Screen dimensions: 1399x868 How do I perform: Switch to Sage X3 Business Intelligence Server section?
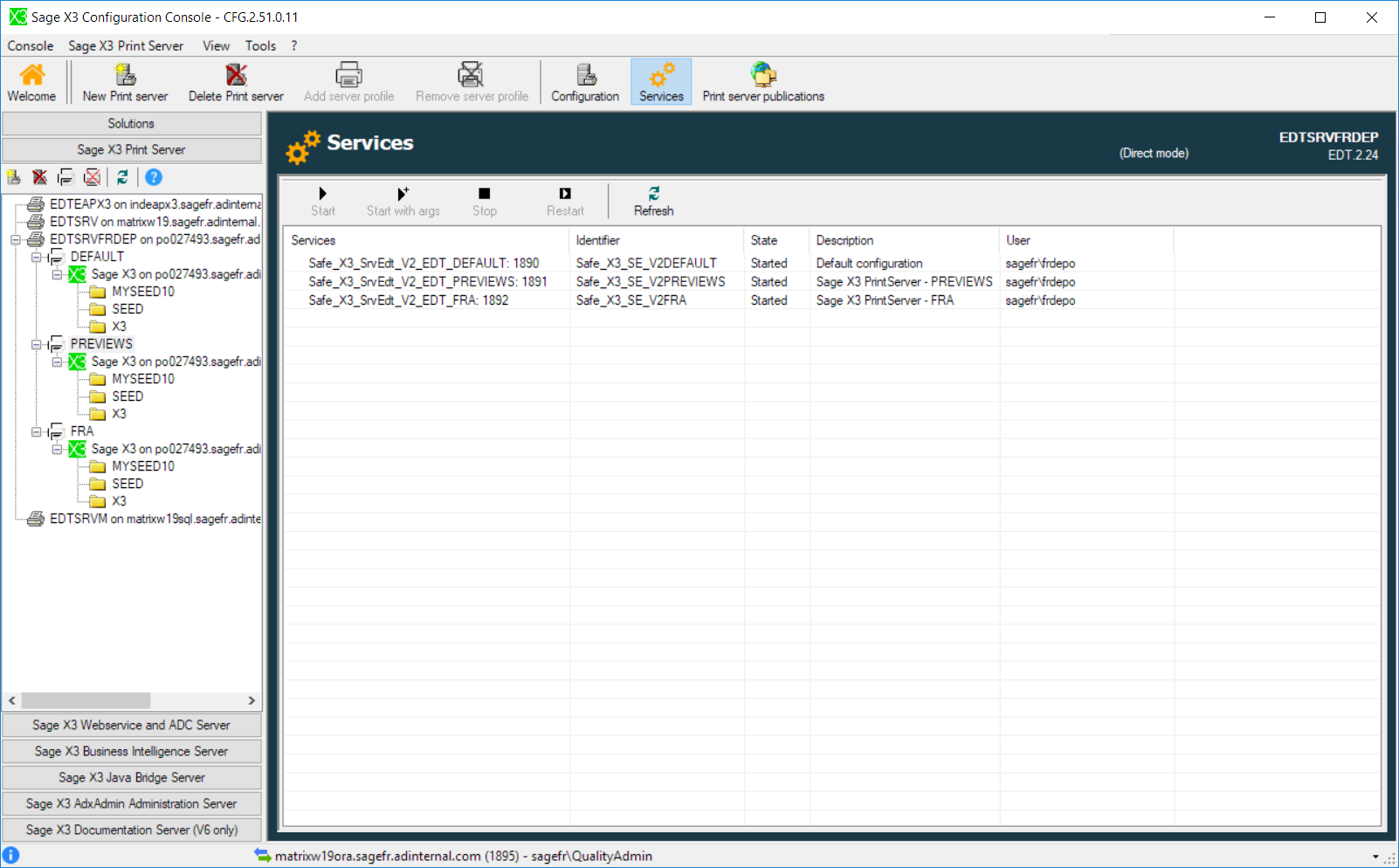click(131, 751)
